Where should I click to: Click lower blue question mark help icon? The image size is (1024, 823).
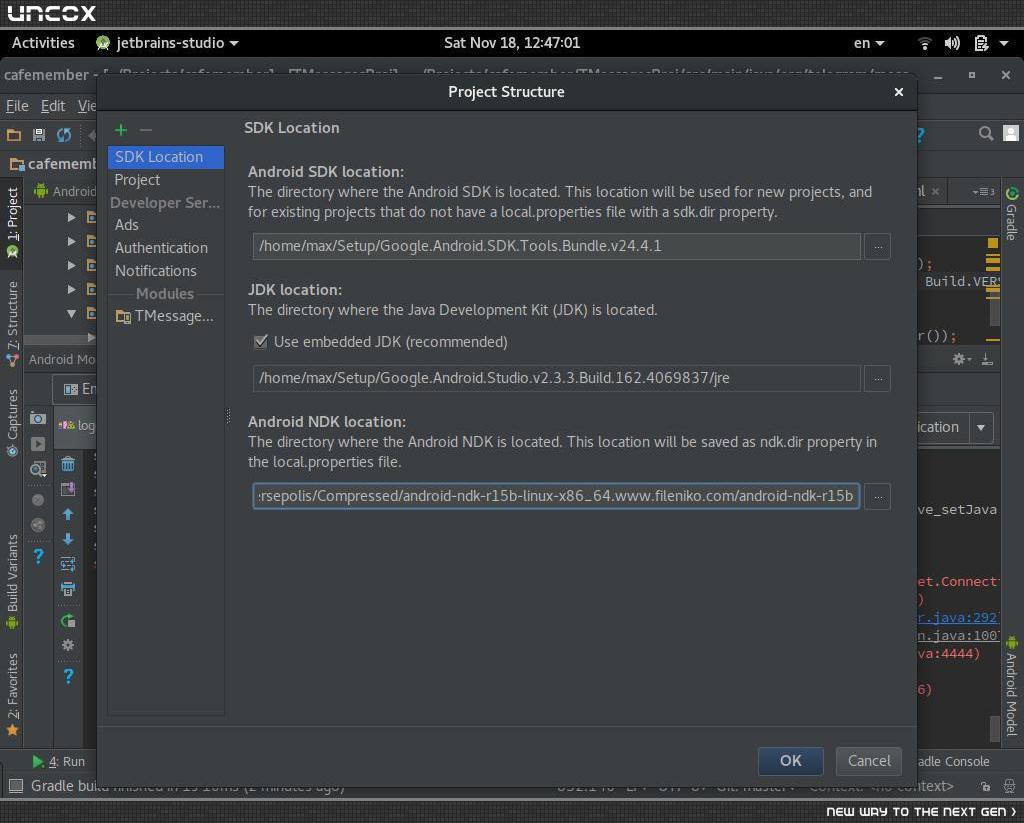(x=69, y=676)
